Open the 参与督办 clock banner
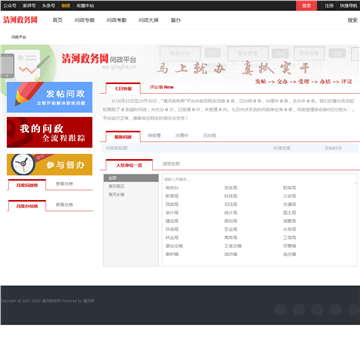 (x=49, y=165)
